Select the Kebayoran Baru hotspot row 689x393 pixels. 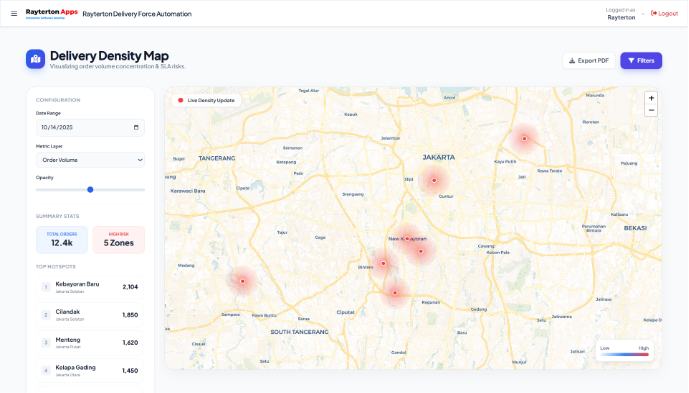[90, 287]
